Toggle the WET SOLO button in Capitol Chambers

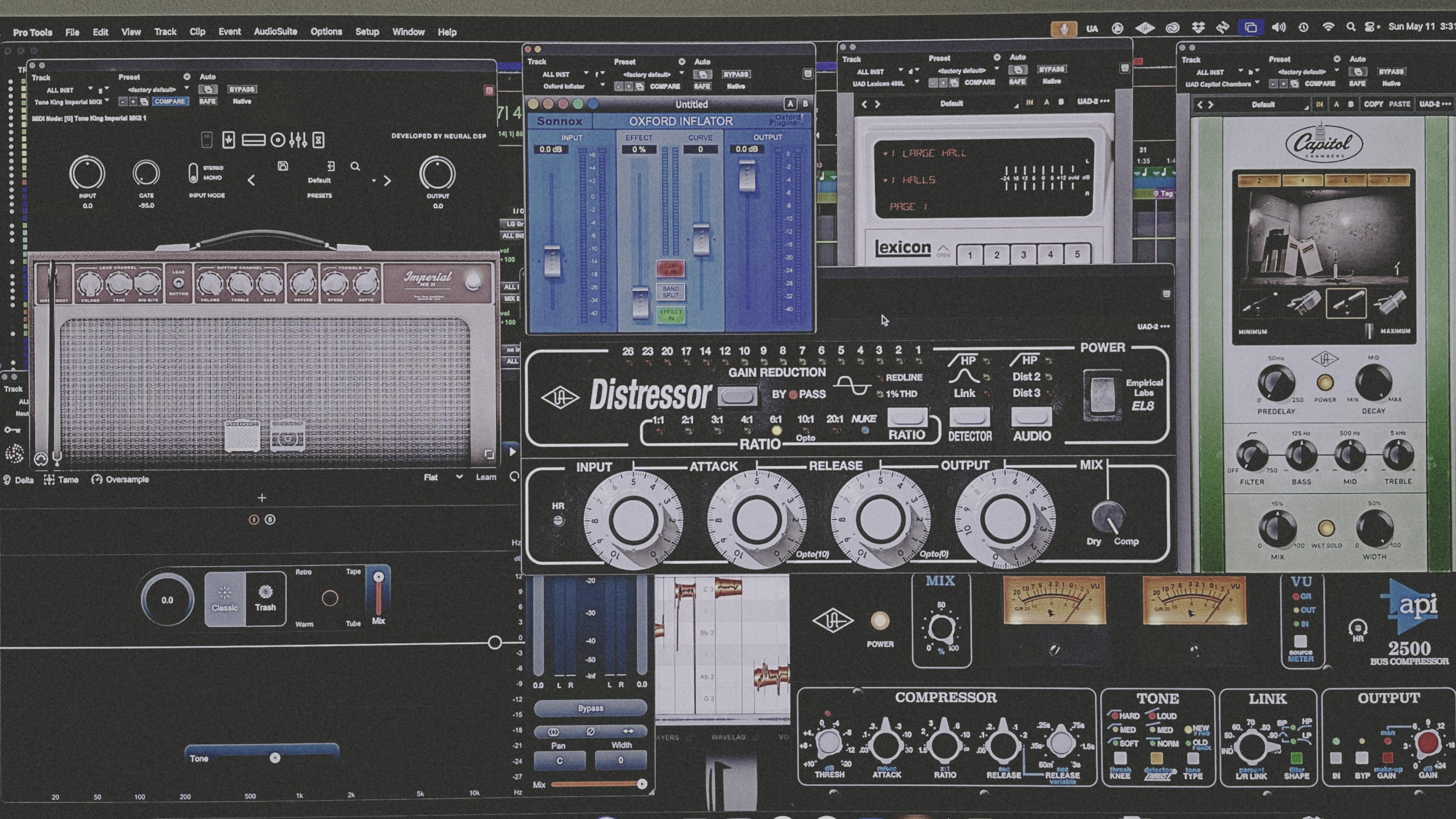pyautogui.click(x=1326, y=529)
